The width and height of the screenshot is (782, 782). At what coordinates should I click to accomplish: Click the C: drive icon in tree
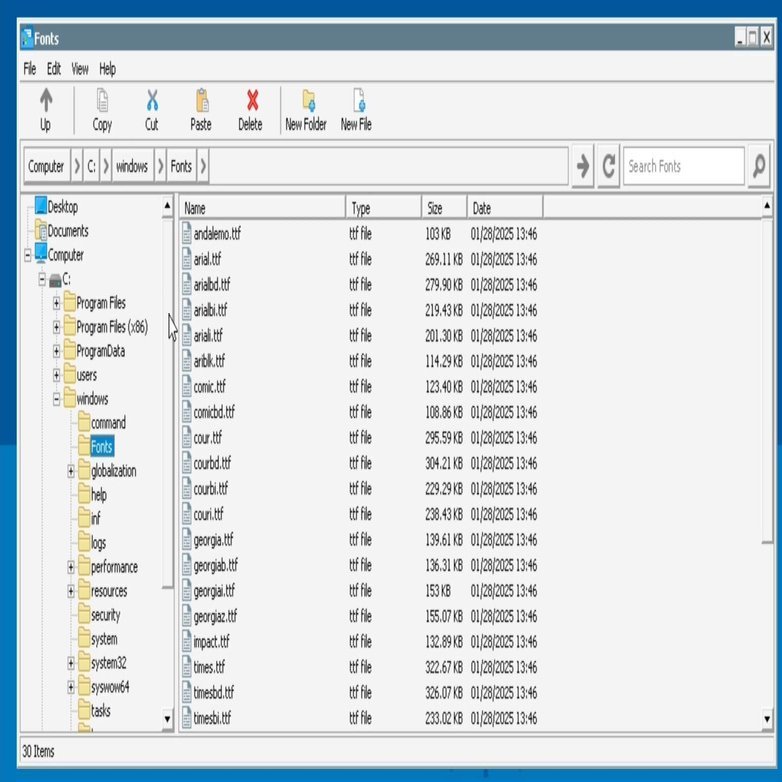point(55,280)
